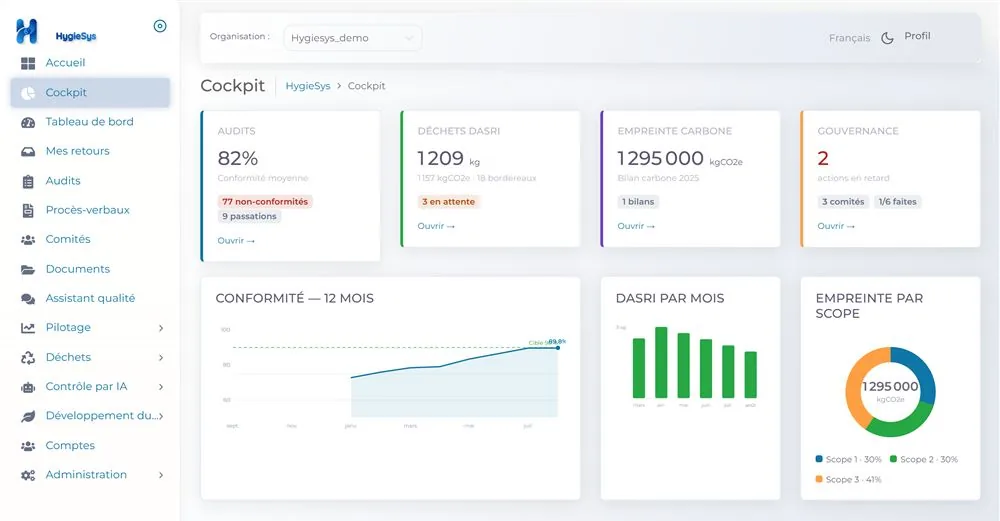Click the 3 comités badge

coord(843,202)
